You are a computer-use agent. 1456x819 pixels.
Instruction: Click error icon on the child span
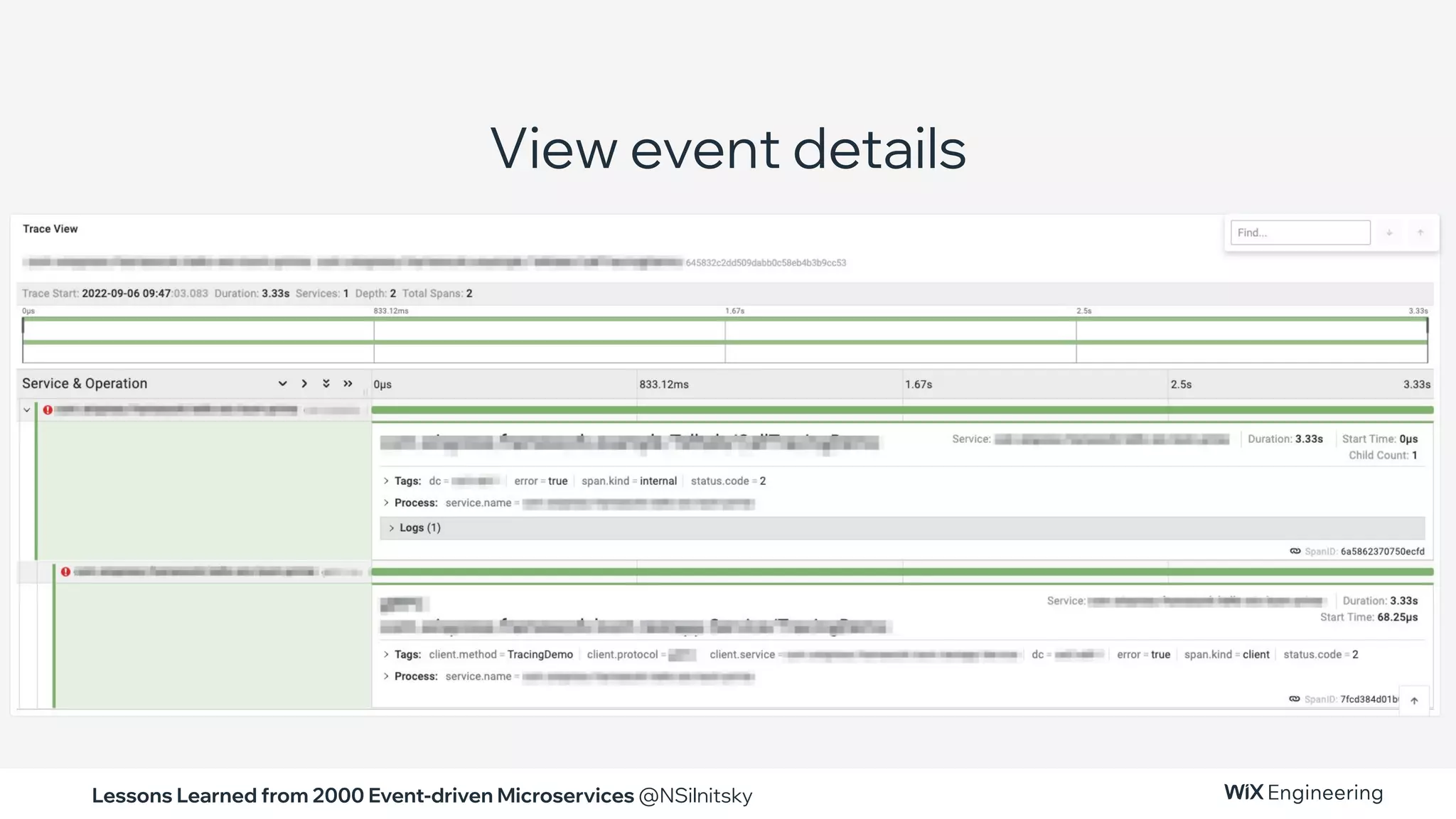click(65, 572)
